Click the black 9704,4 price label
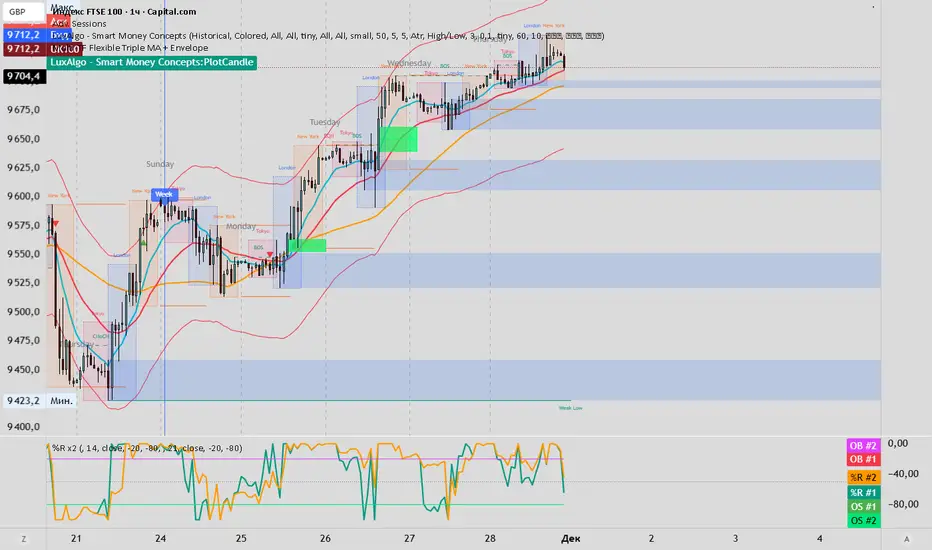Viewport: 932px width, 550px height. pyautogui.click(x=24, y=76)
